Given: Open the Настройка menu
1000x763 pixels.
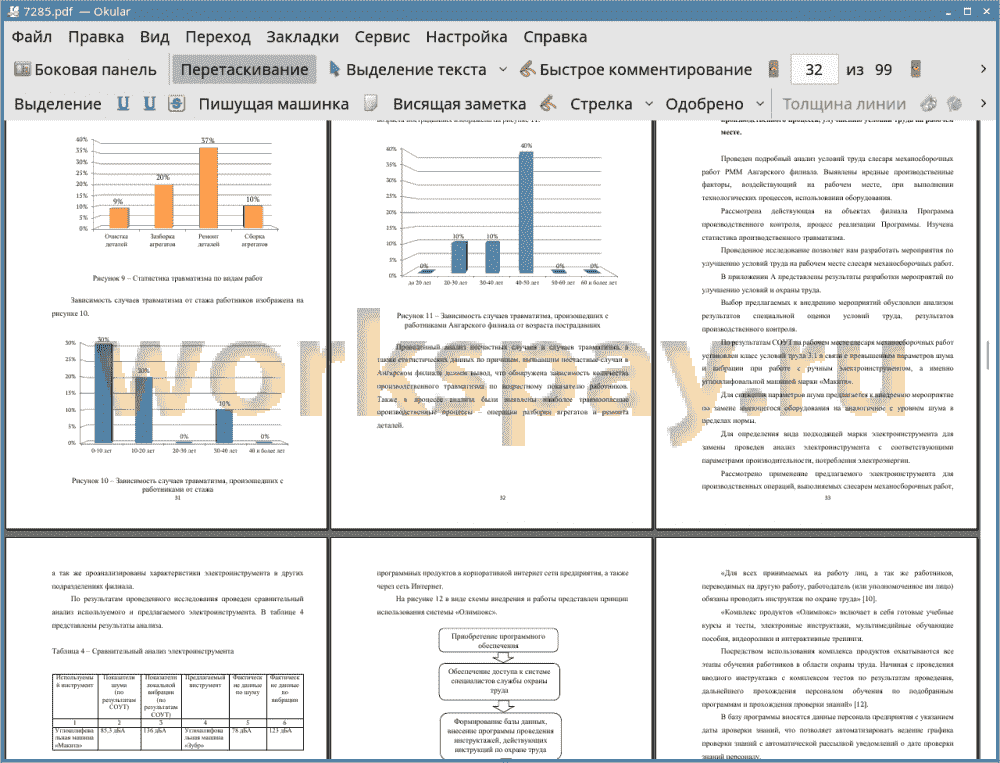Looking at the screenshot, I should [466, 37].
